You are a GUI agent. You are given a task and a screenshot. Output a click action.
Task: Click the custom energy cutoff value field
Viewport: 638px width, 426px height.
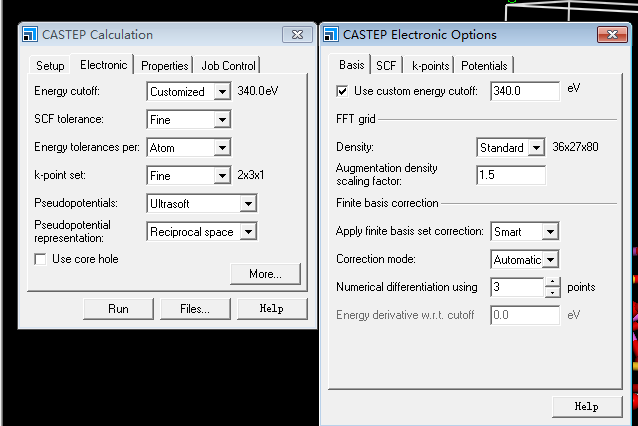[x=525, y=91]
